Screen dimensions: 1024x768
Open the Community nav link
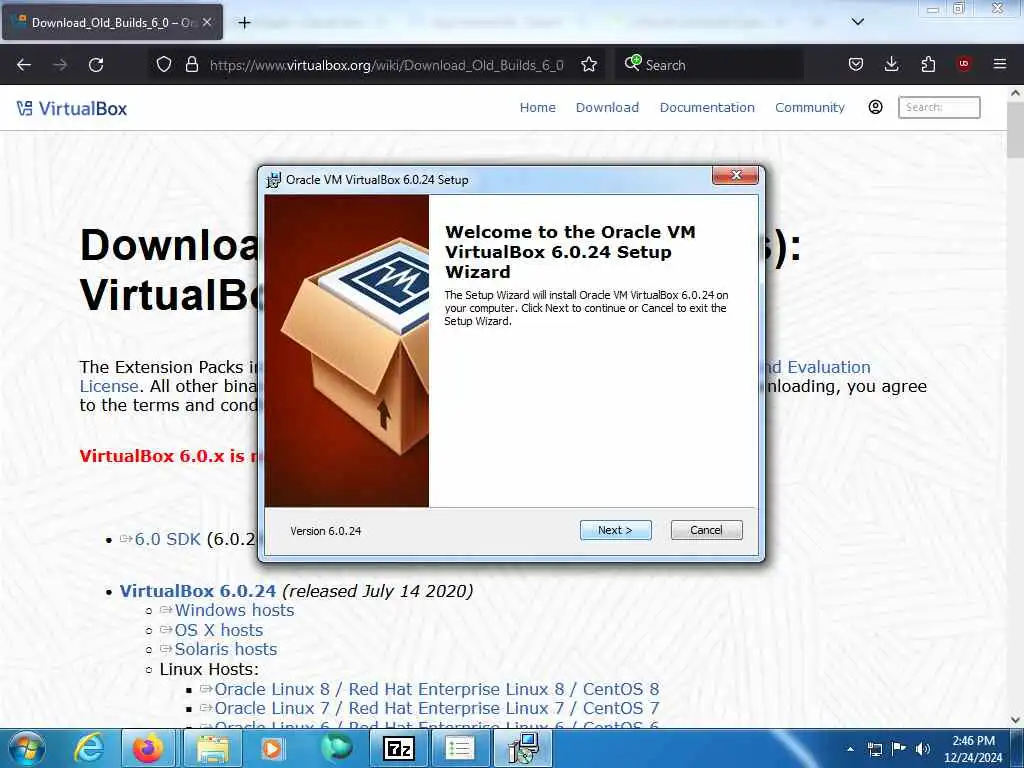coord(810,108)
